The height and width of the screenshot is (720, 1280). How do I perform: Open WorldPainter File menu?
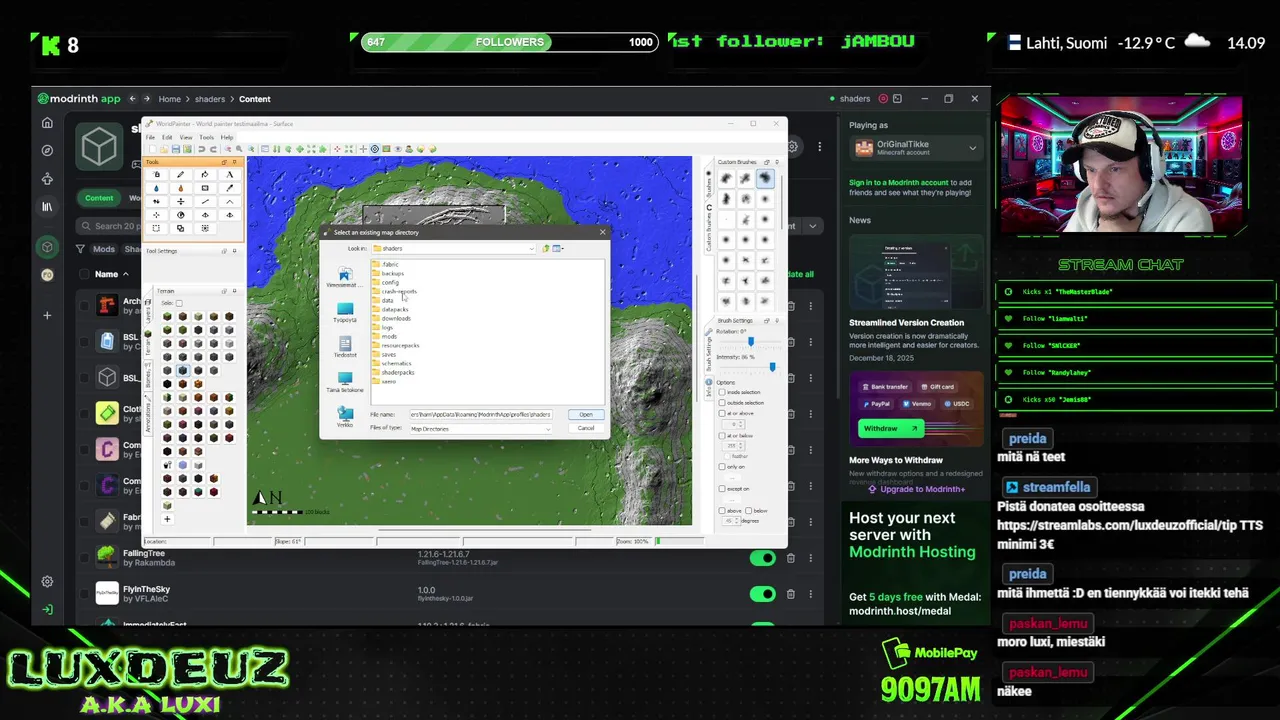point(151,137)
